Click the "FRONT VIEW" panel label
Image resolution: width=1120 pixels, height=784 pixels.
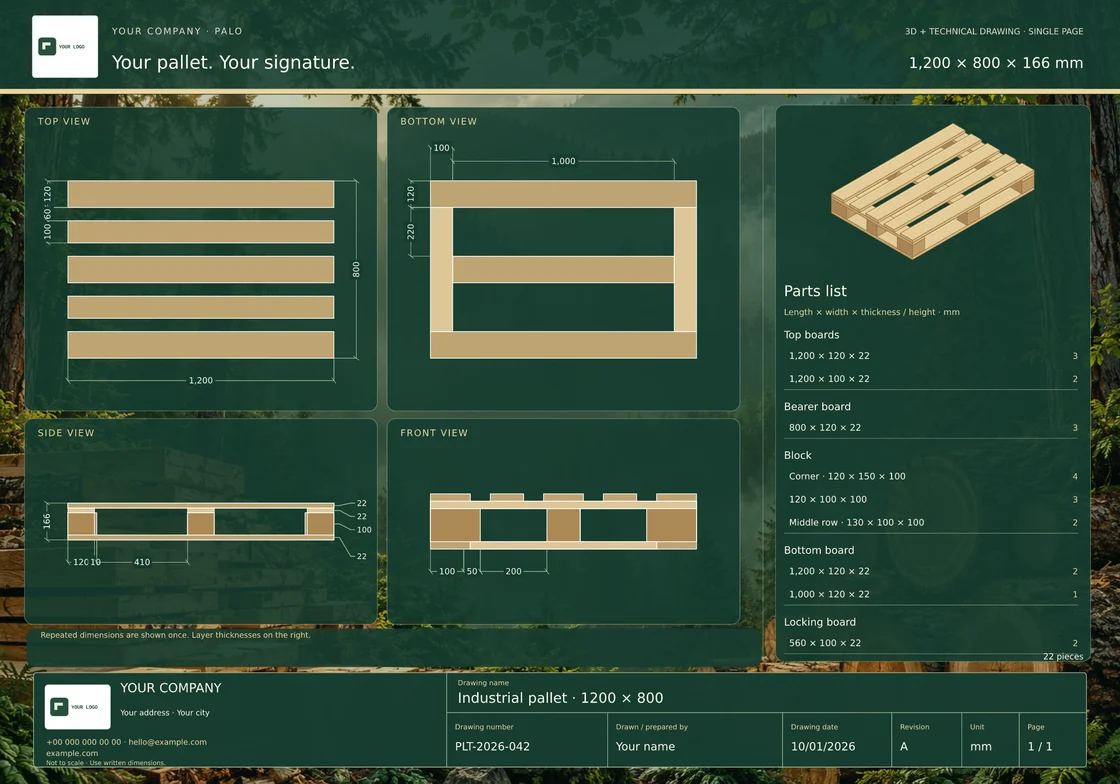[x=434, y=433]
